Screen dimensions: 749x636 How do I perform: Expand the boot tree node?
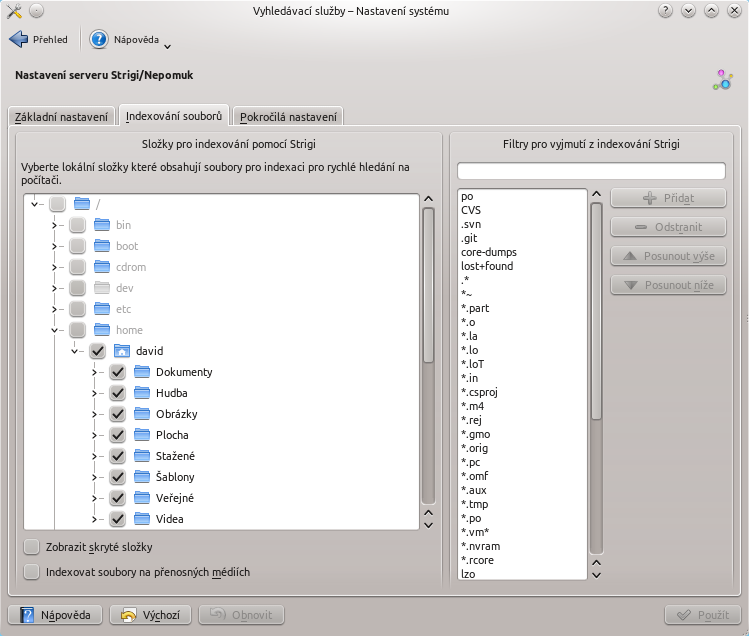coord(54,246)
